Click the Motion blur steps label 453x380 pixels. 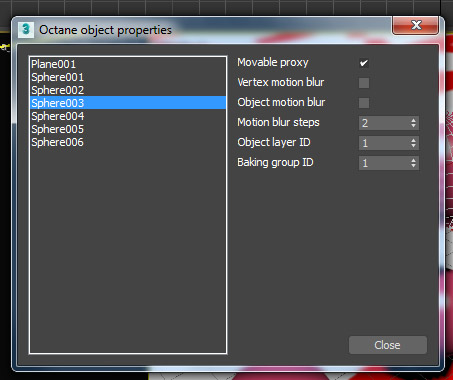coord(278,122)
